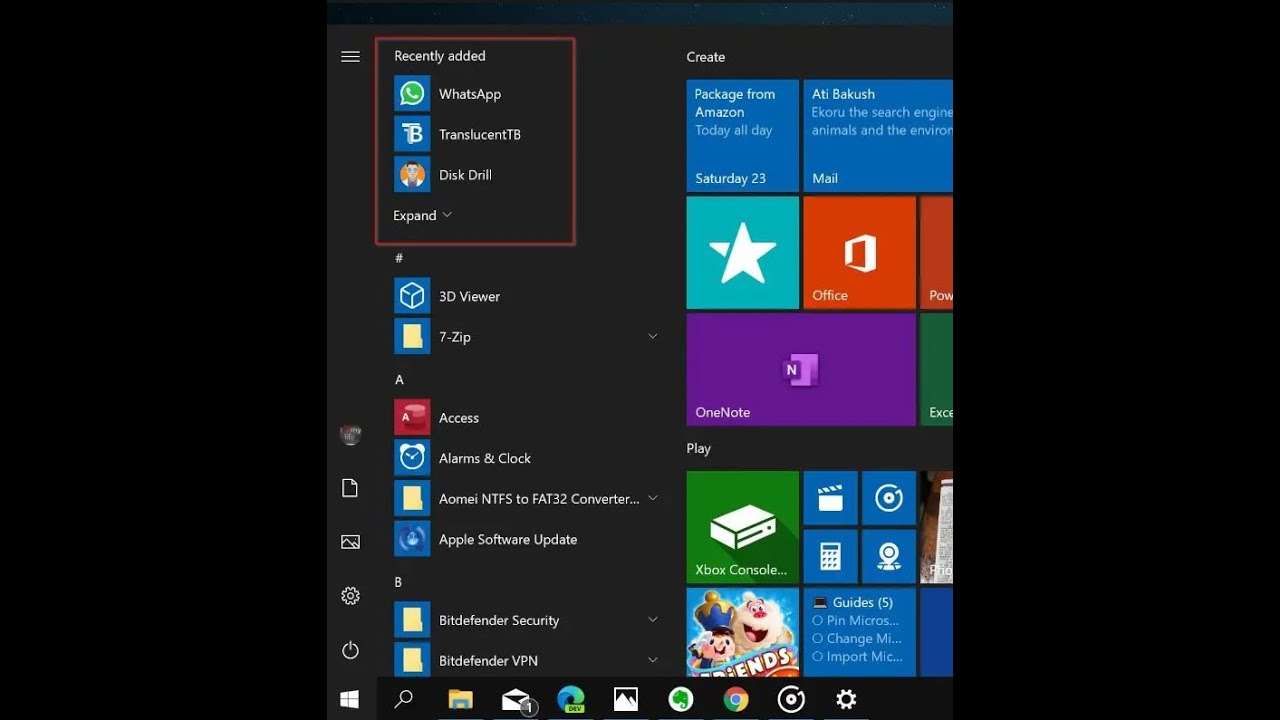The width and height of the screenshot is (1280, 720).
Task: Open the Calendar tile showing Saturday 23
Action: (x=743, y=136)
